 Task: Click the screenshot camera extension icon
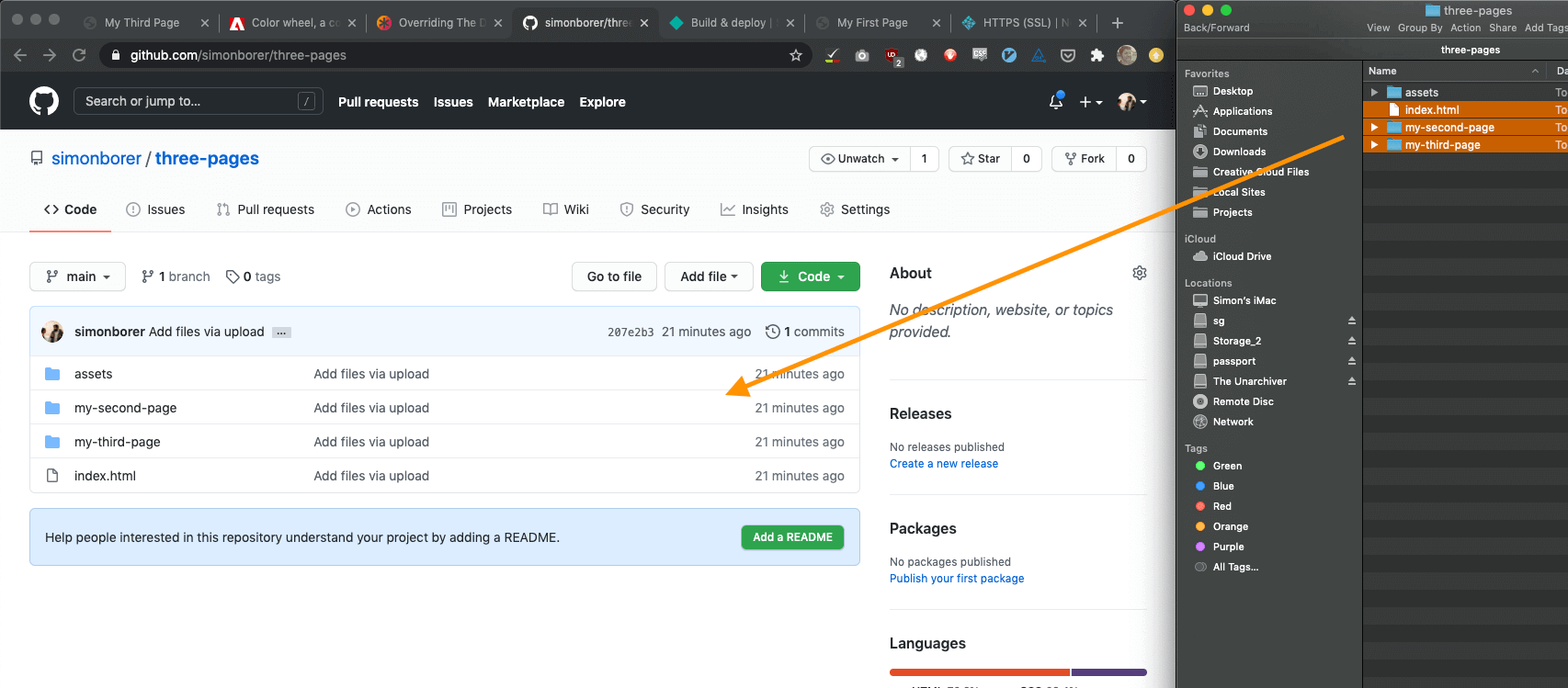pos(861,55)
